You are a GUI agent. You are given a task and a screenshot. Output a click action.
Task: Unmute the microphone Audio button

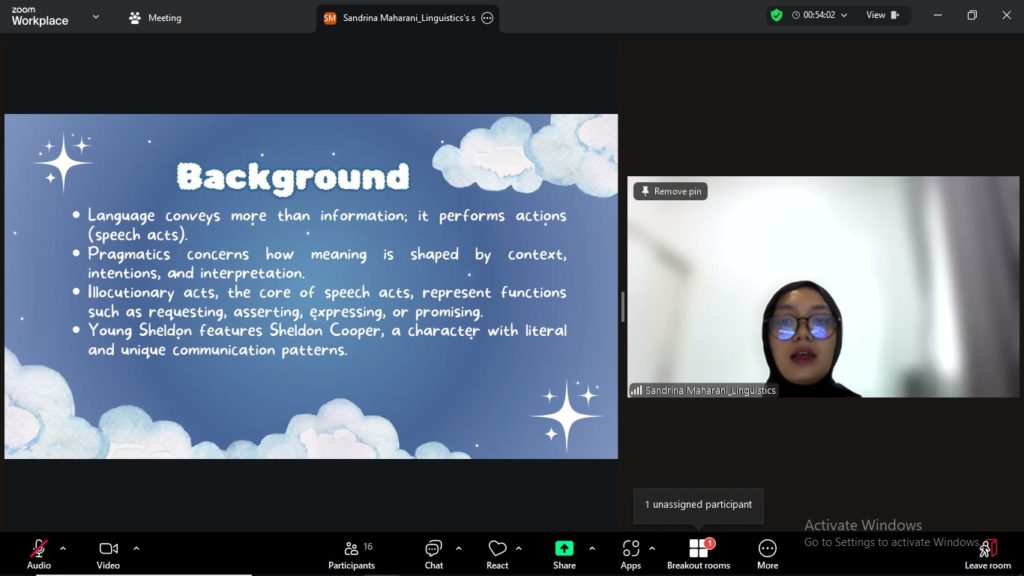point(39,554)
